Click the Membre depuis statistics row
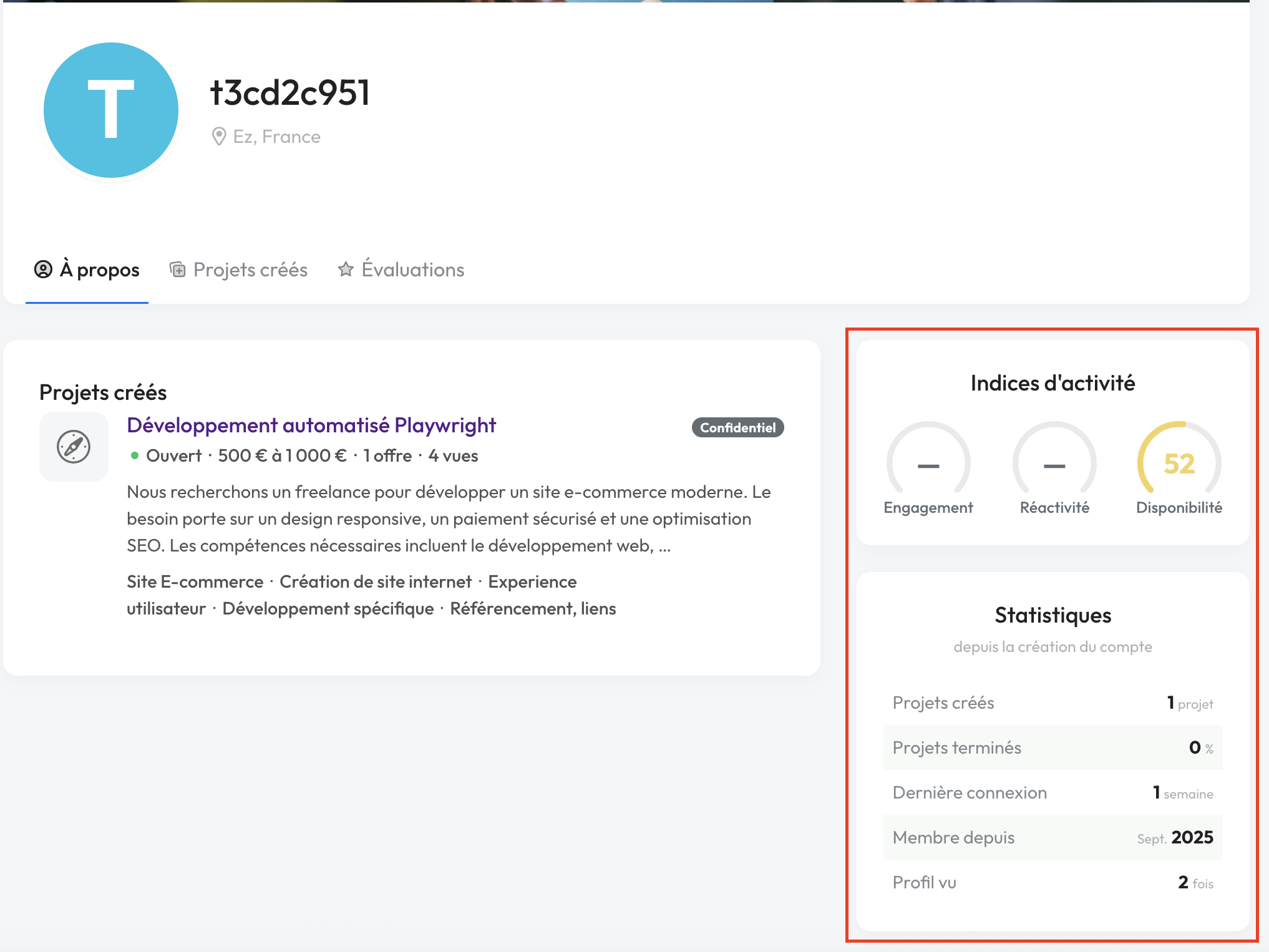This screenshot has height=952, width=1269. click(1053, 837)
